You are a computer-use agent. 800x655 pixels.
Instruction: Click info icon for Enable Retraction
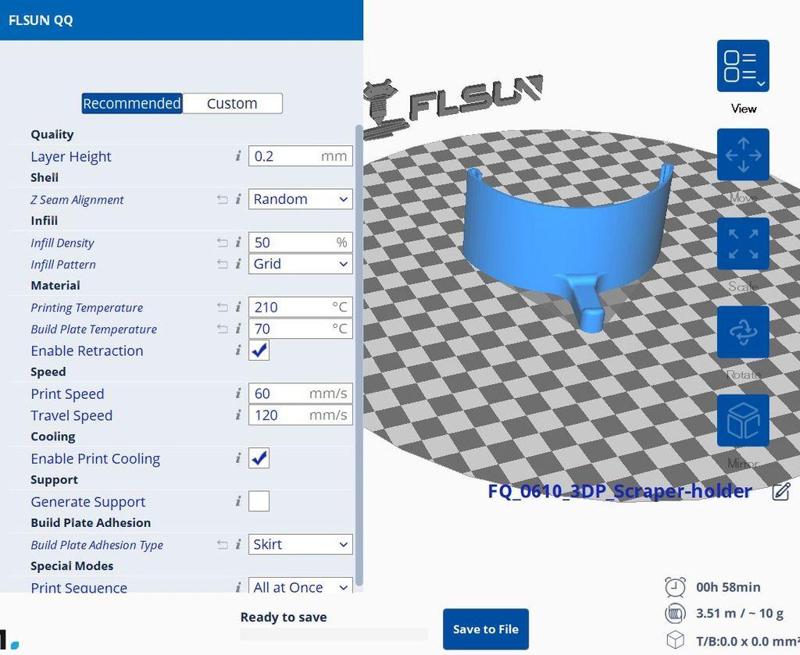coord(238,350)
